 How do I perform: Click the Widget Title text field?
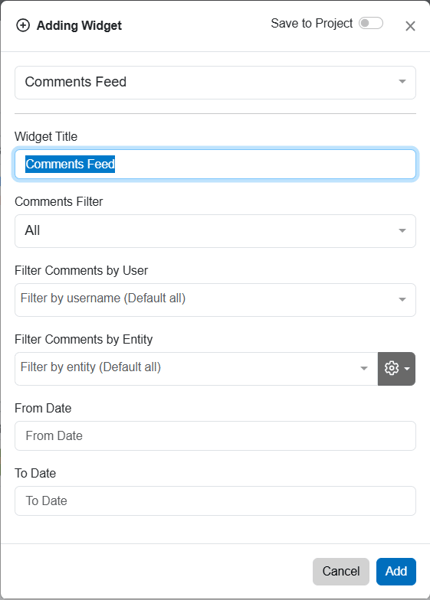[x=215, y=164]
